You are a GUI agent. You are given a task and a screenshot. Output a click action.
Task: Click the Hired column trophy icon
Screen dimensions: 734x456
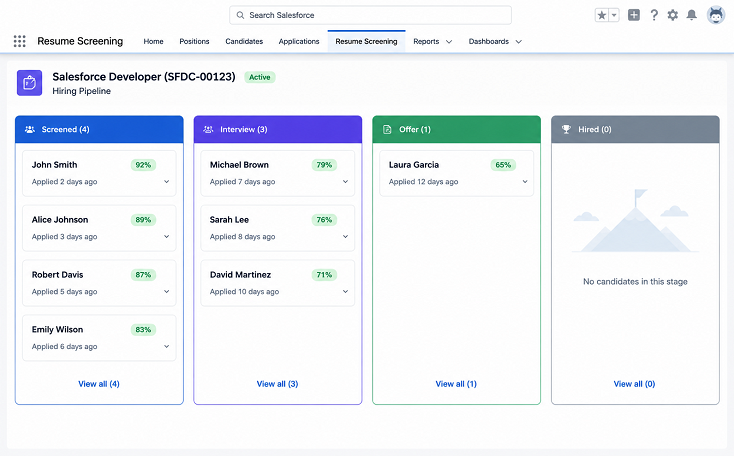point(566,129)
